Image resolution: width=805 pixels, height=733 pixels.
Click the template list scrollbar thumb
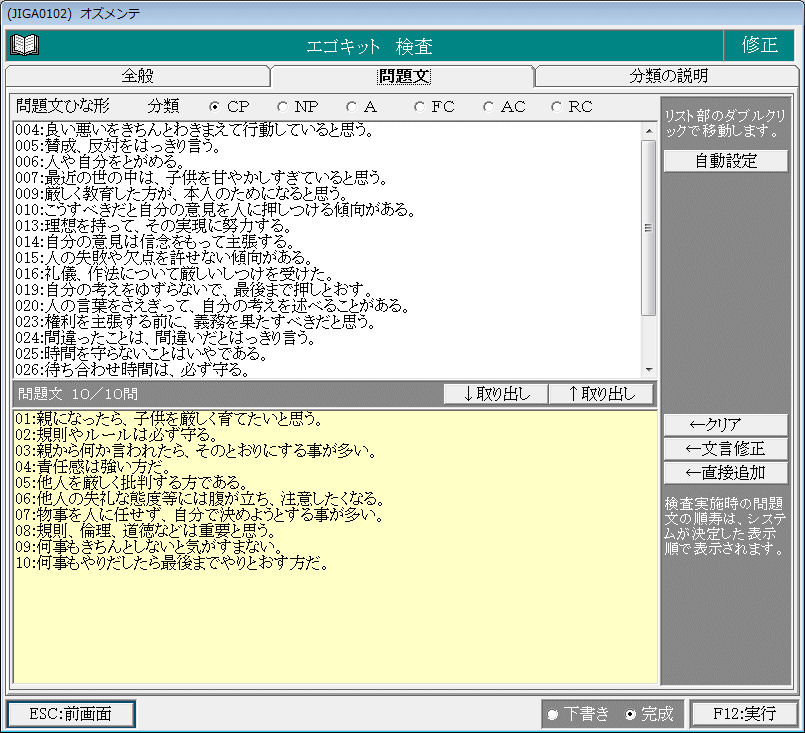tap(649, 228)
